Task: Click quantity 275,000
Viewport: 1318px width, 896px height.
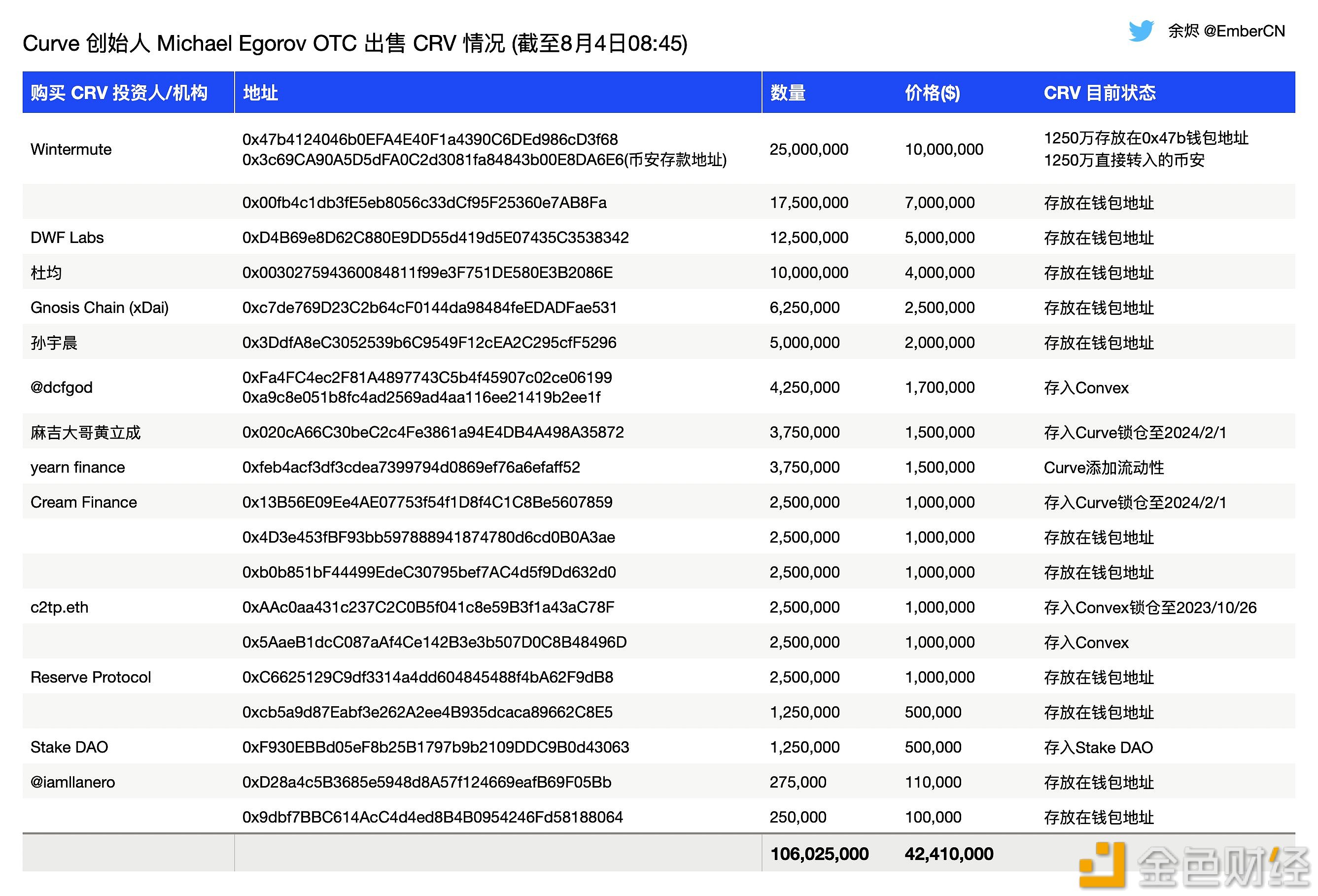Action: [x=798, y=783]
